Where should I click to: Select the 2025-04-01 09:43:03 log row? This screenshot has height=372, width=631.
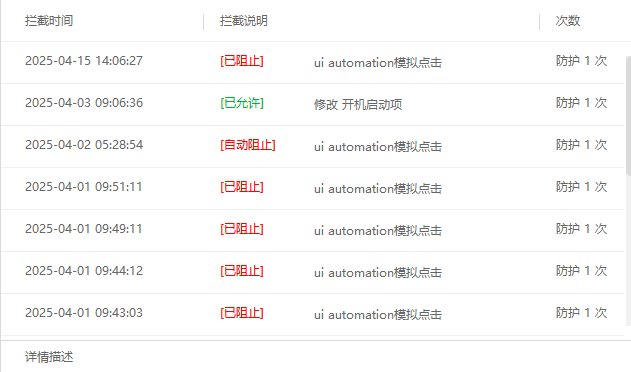coord(313,314)
